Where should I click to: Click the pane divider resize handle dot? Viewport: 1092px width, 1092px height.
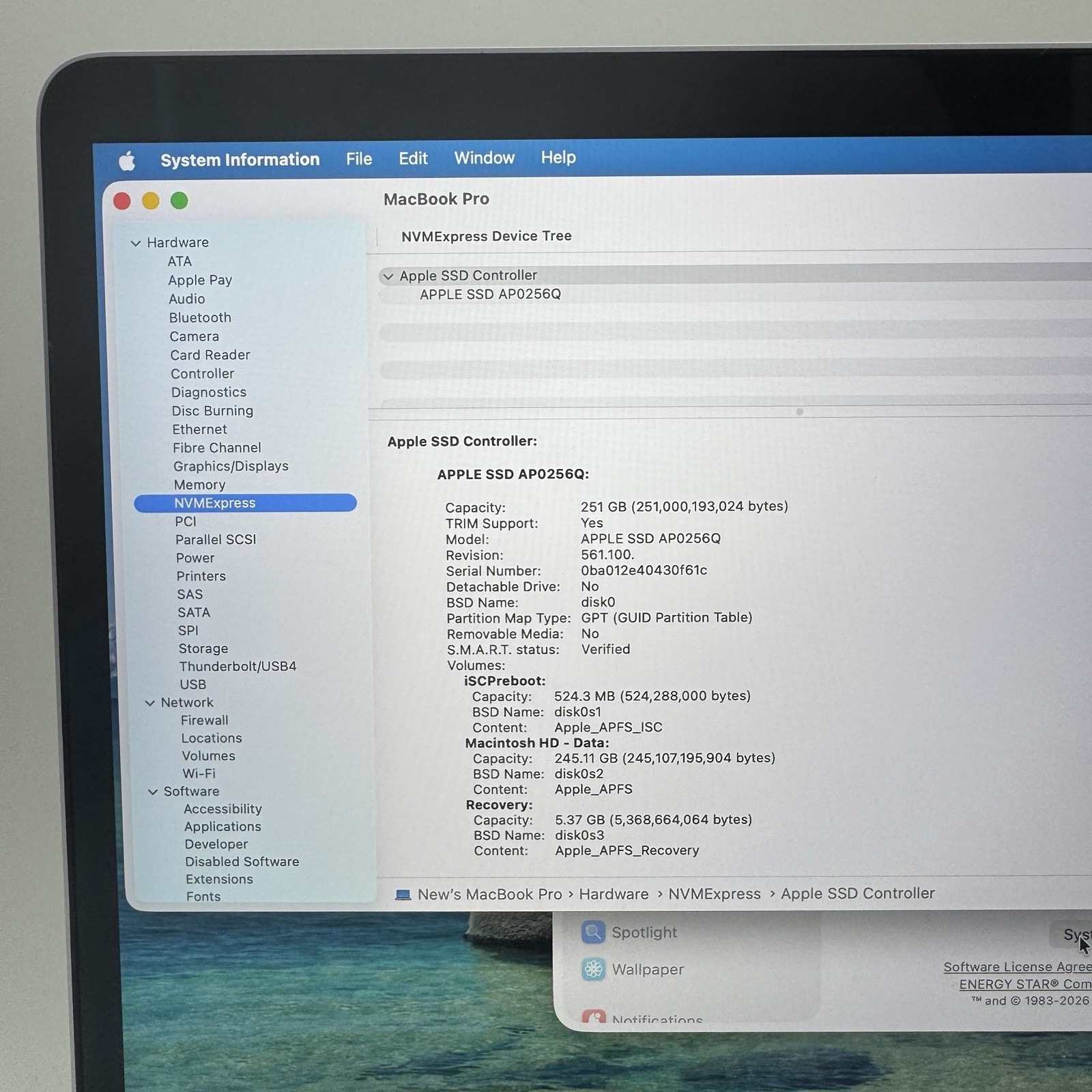pyautogui.click(x=800, y=412)
